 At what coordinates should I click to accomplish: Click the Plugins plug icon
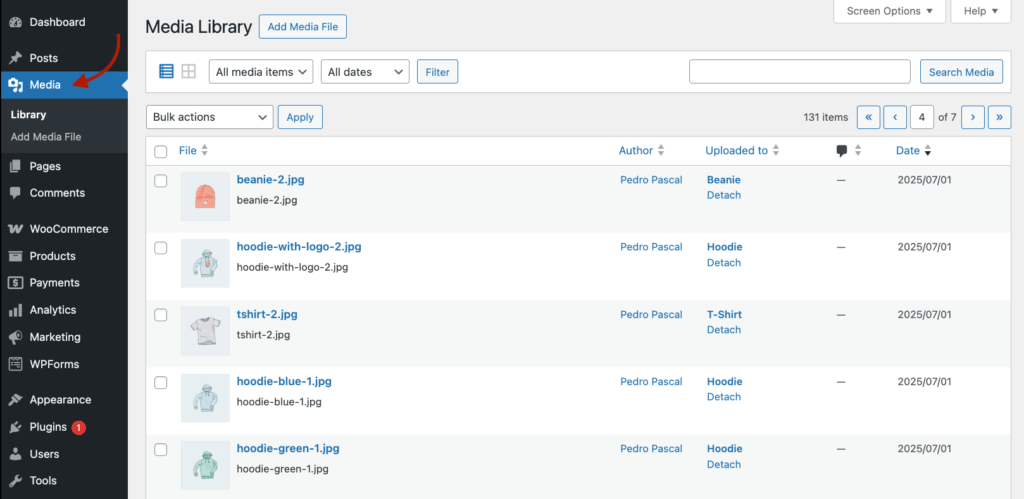(16, 427)
